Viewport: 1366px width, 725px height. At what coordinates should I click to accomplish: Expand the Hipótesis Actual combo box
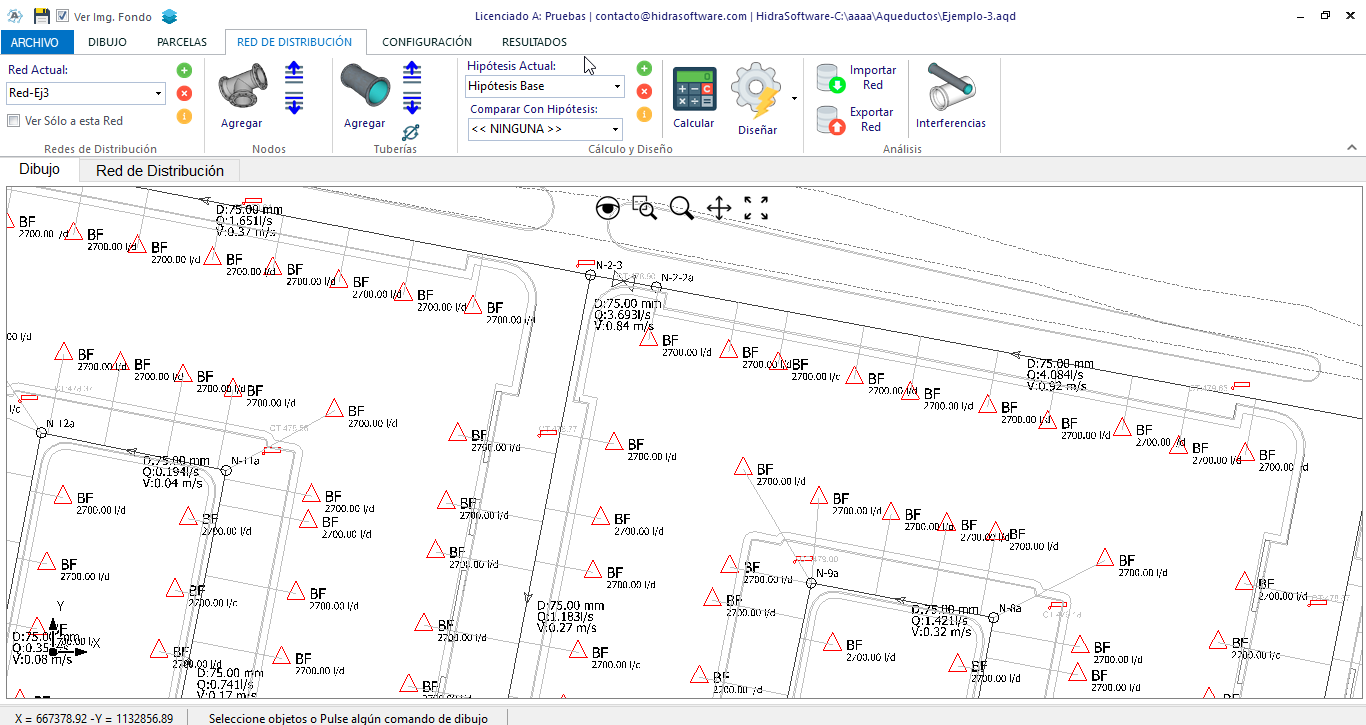click(x=545, y=86)
